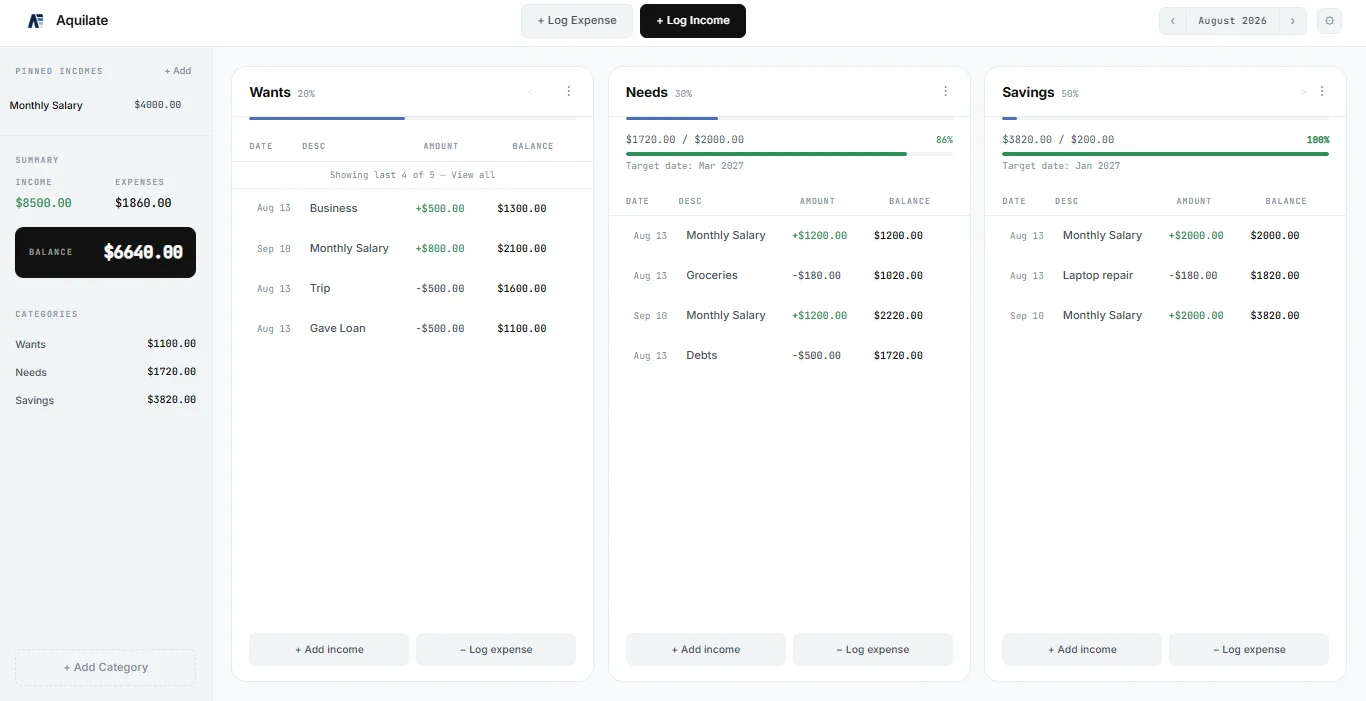Select pinned Monthly Salary income

tap(96, 105)
